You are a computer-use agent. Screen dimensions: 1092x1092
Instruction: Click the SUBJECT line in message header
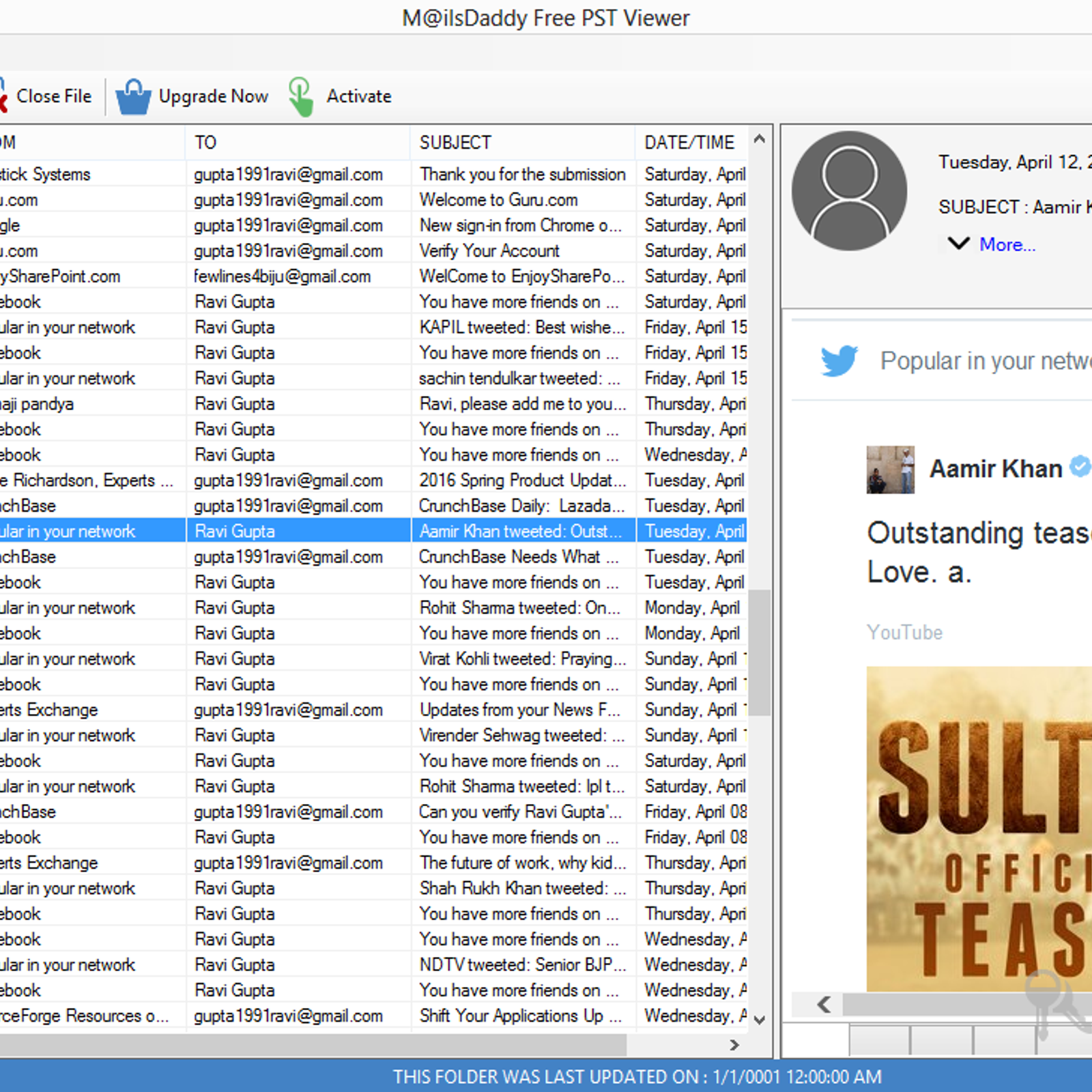tap(1015, 207)
